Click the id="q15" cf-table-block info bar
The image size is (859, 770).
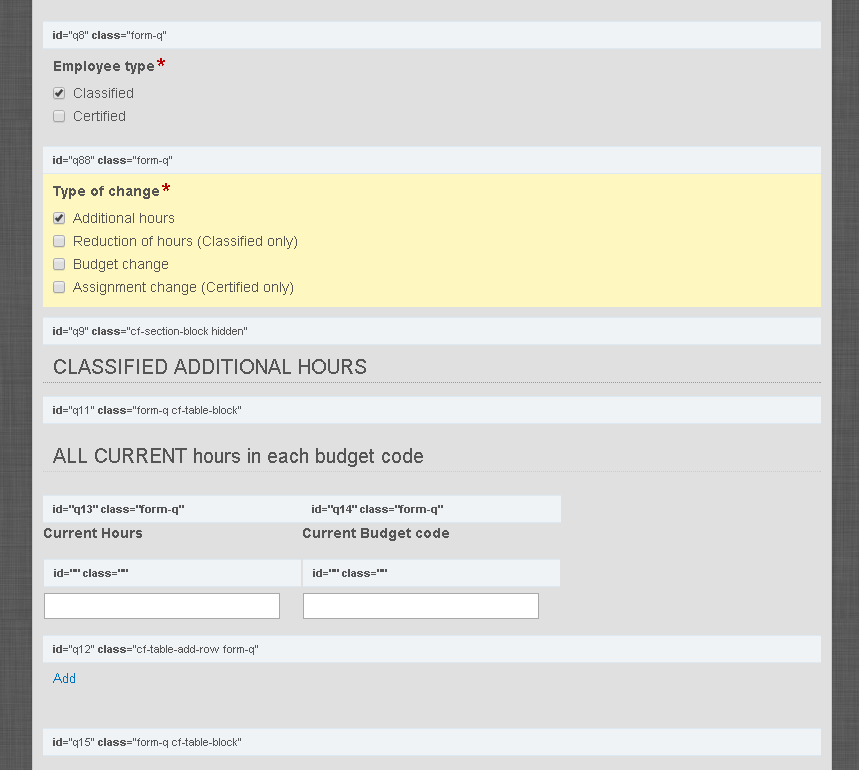[431, 742]
